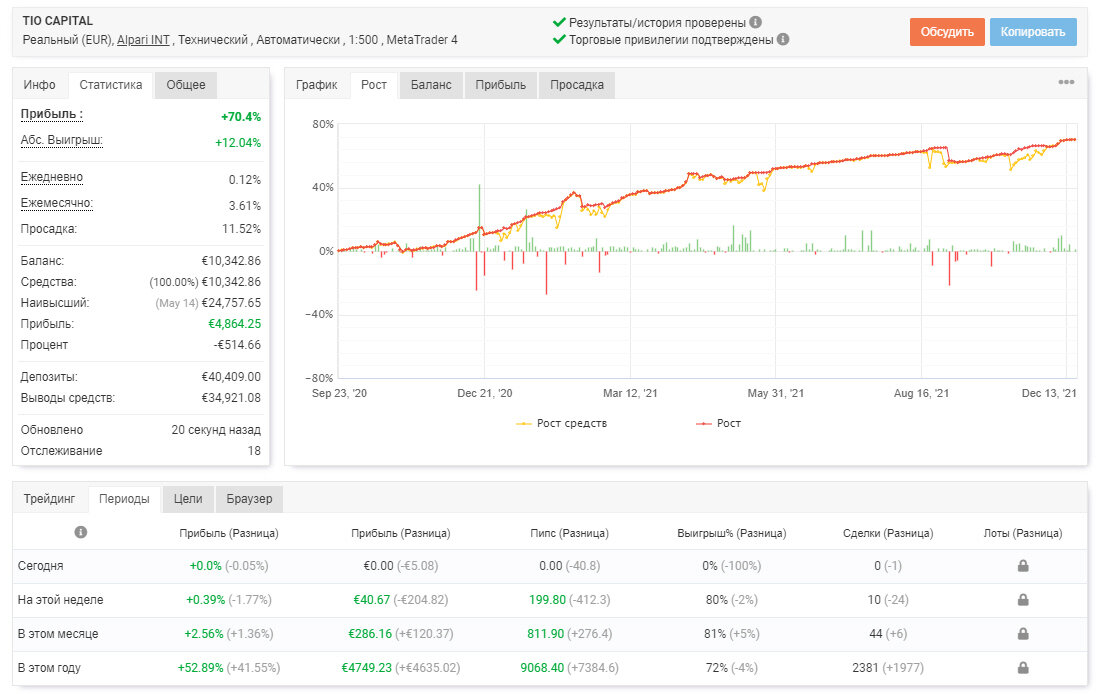The height and width of the screenshot is (694, 1100).
Task: Switch to the Просадка chart tab
Action: pyautogui.click(x=577, y=85)
